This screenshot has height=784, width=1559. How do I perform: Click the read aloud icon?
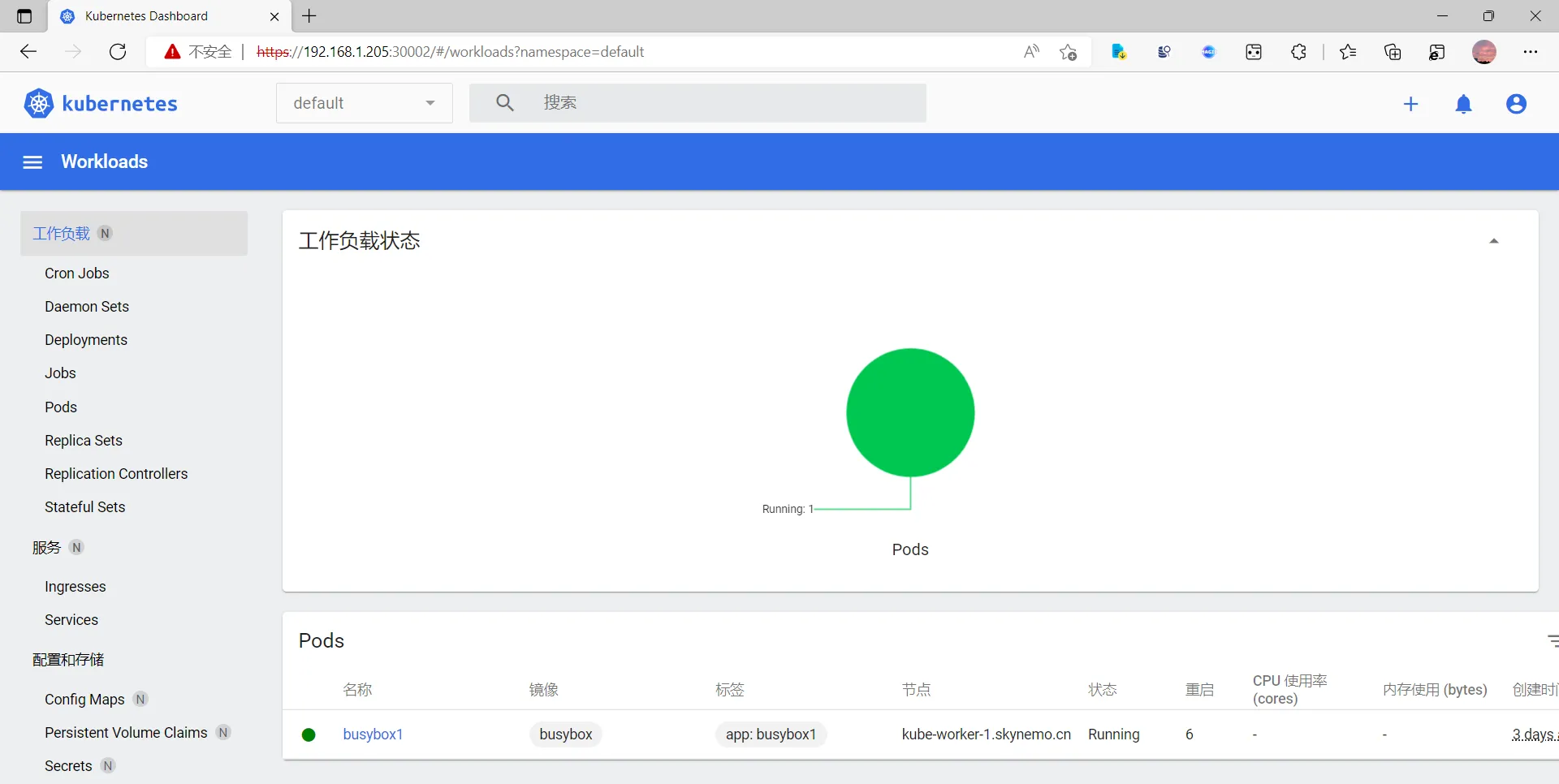[1031, 52]
